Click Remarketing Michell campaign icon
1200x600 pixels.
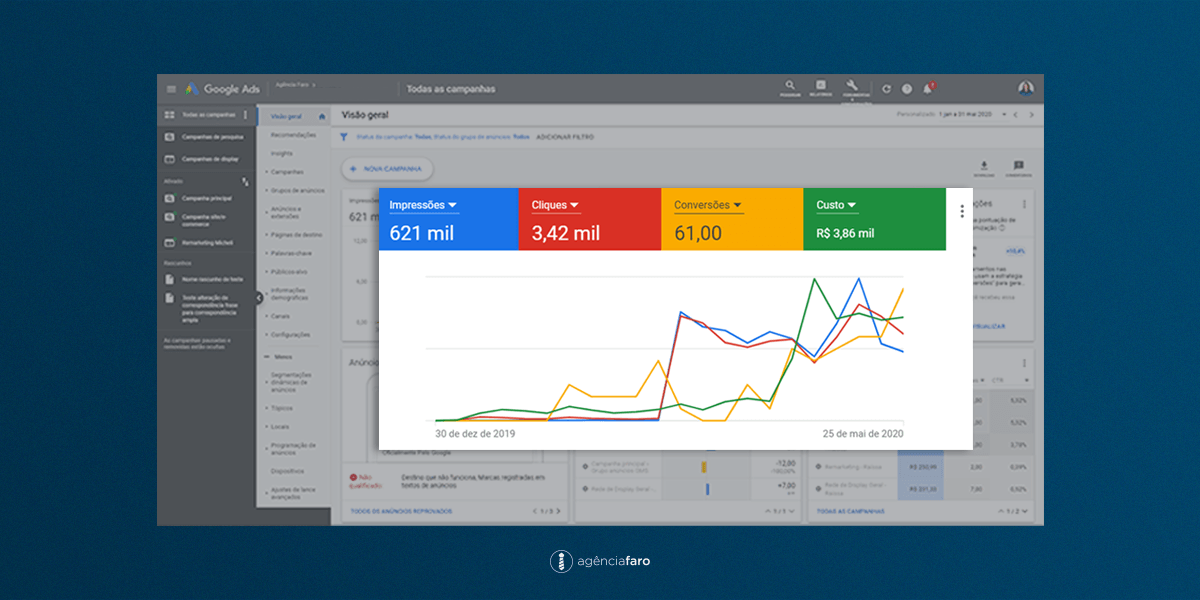[170, 243]
